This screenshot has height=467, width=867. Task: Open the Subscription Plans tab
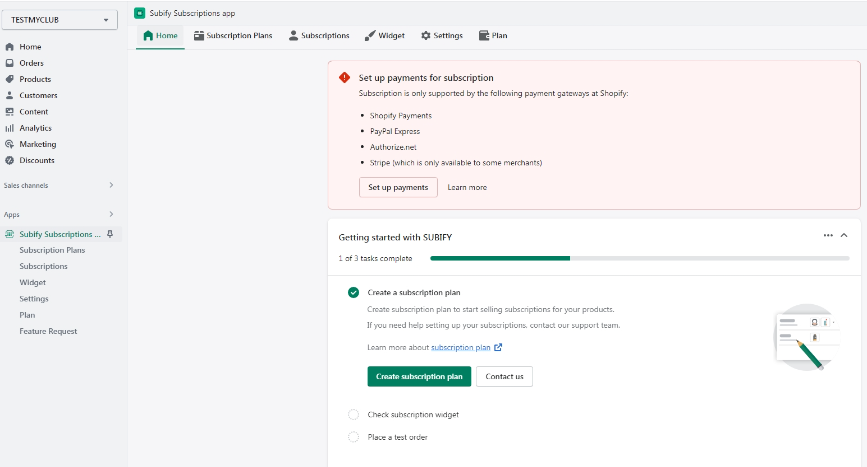pyautogui.click(x=233, y=35)
